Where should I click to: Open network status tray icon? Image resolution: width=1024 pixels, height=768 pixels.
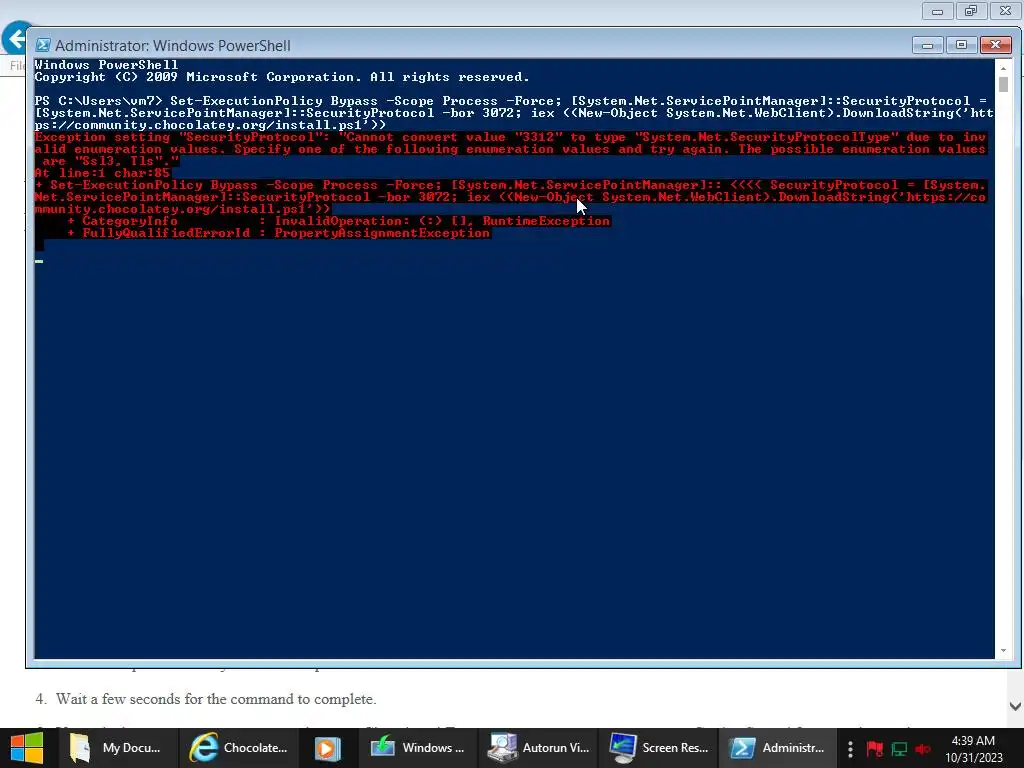[x=899, y=748]
